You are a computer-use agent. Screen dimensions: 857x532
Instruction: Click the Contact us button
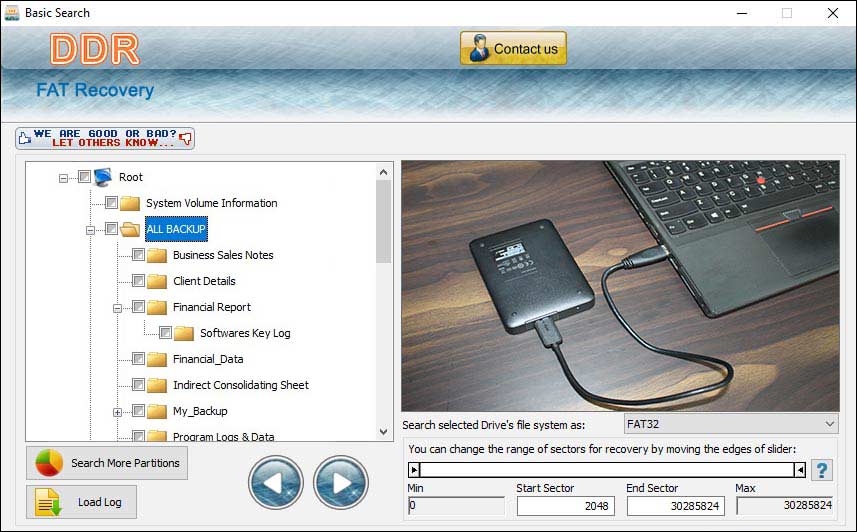513,48
